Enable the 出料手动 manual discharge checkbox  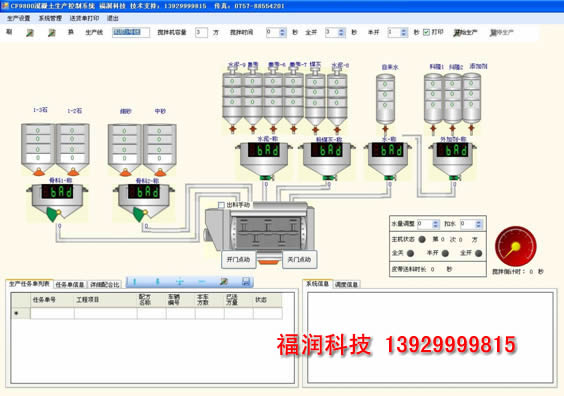click(x=221, y=205)
